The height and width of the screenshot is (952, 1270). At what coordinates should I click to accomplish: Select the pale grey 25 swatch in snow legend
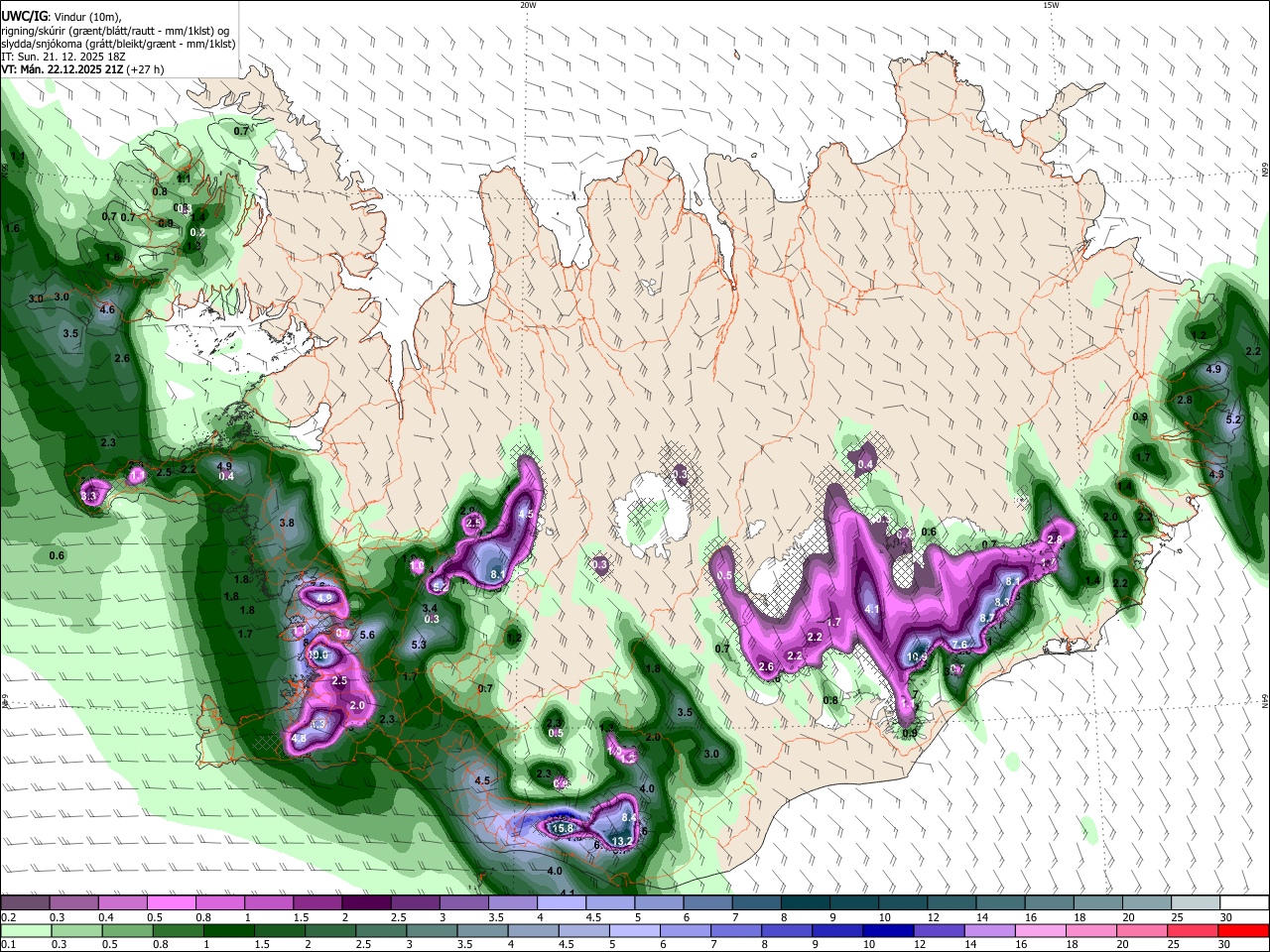[1196, 903]
